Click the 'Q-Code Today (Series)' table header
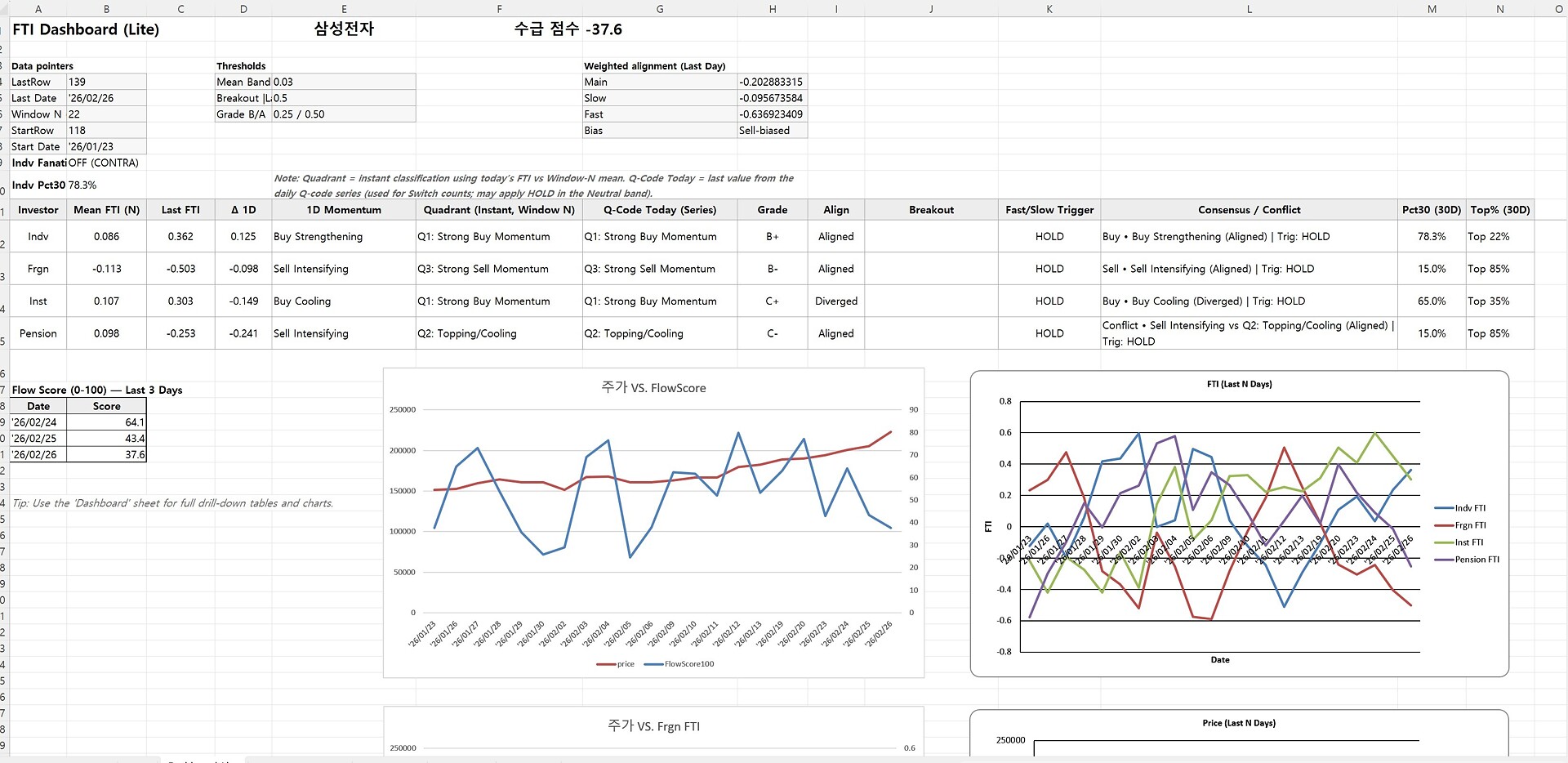Screen dimensions: 1568x763 tap(660, 210)
